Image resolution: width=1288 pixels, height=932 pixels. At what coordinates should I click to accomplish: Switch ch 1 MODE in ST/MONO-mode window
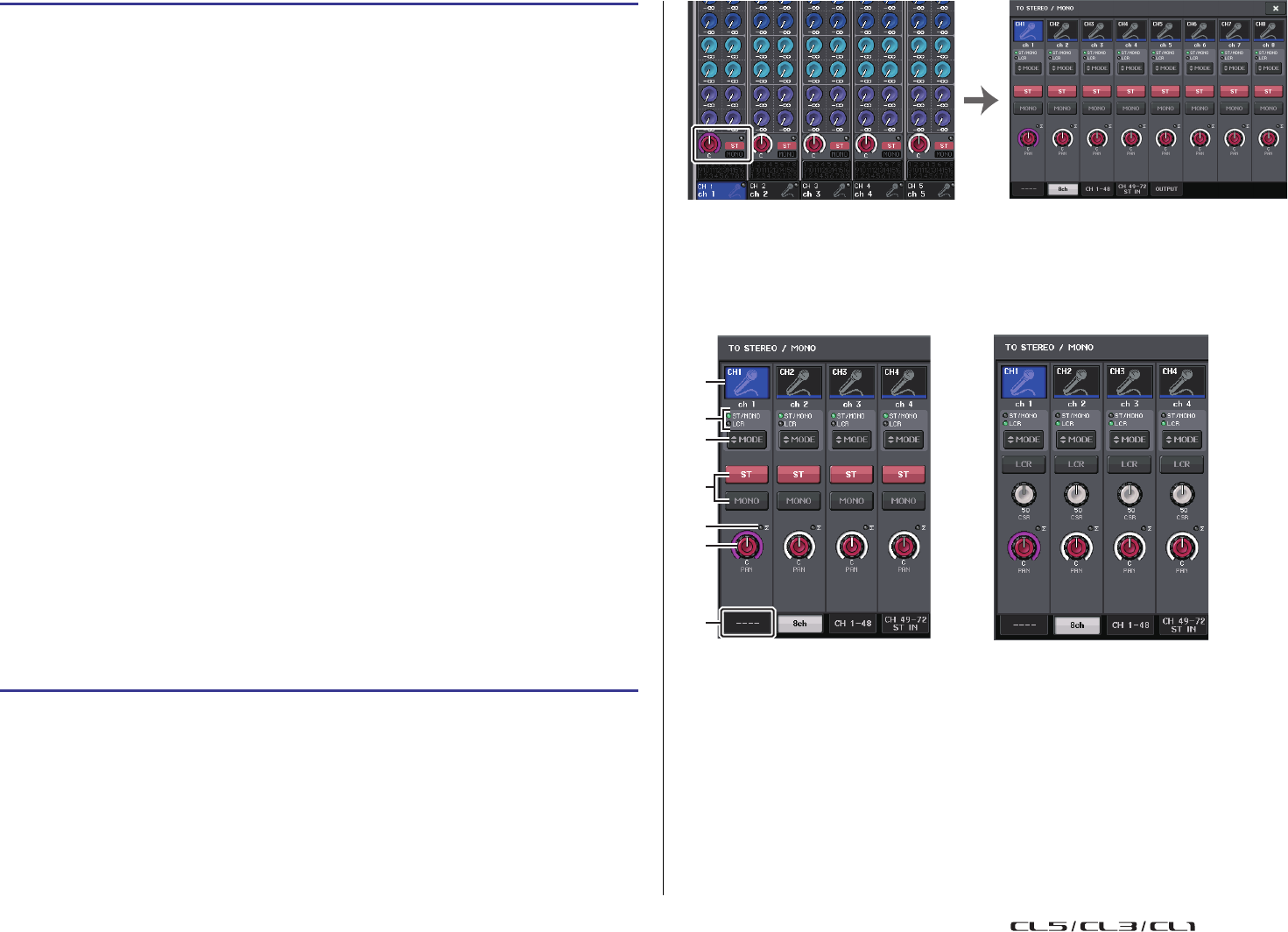[x=747, y=440]
